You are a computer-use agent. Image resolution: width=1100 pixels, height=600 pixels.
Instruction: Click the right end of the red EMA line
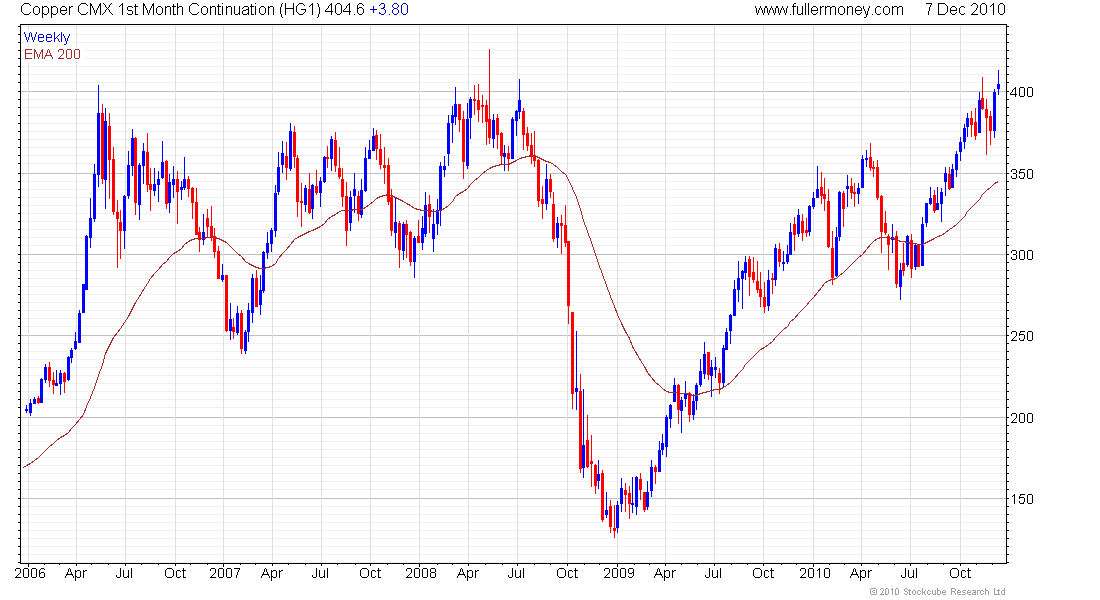tap(996, 182)
